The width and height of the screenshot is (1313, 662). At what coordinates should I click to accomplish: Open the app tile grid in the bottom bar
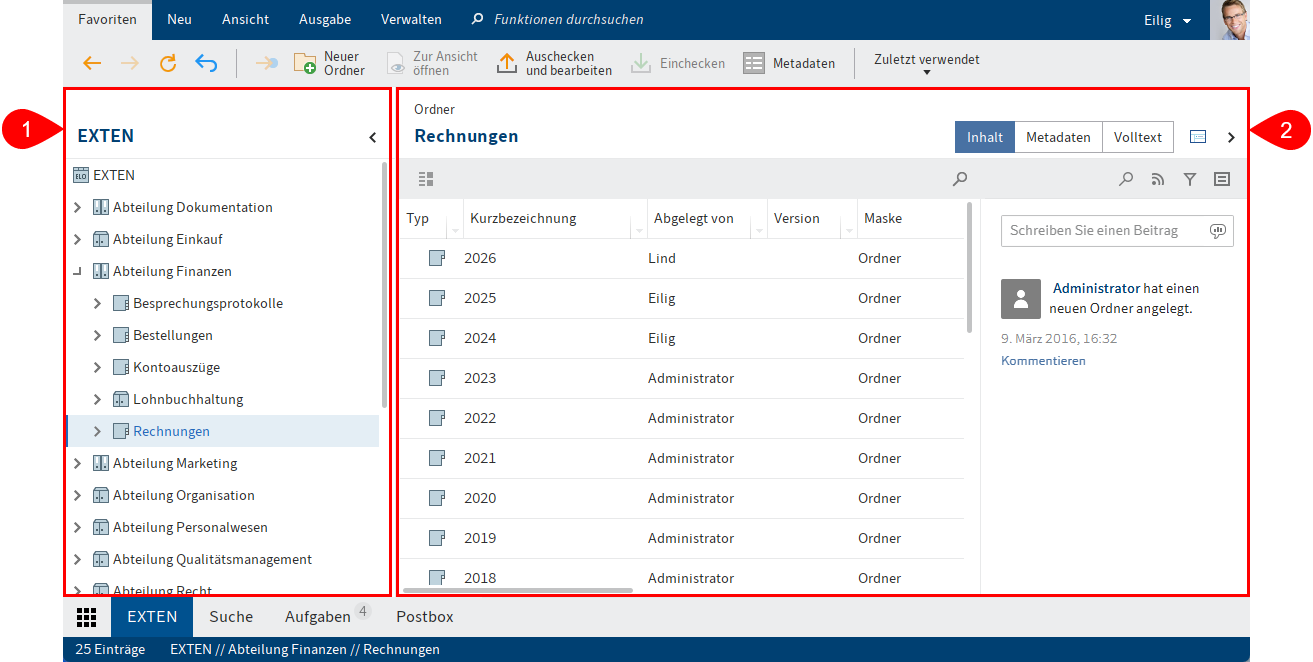coord(86,617)
